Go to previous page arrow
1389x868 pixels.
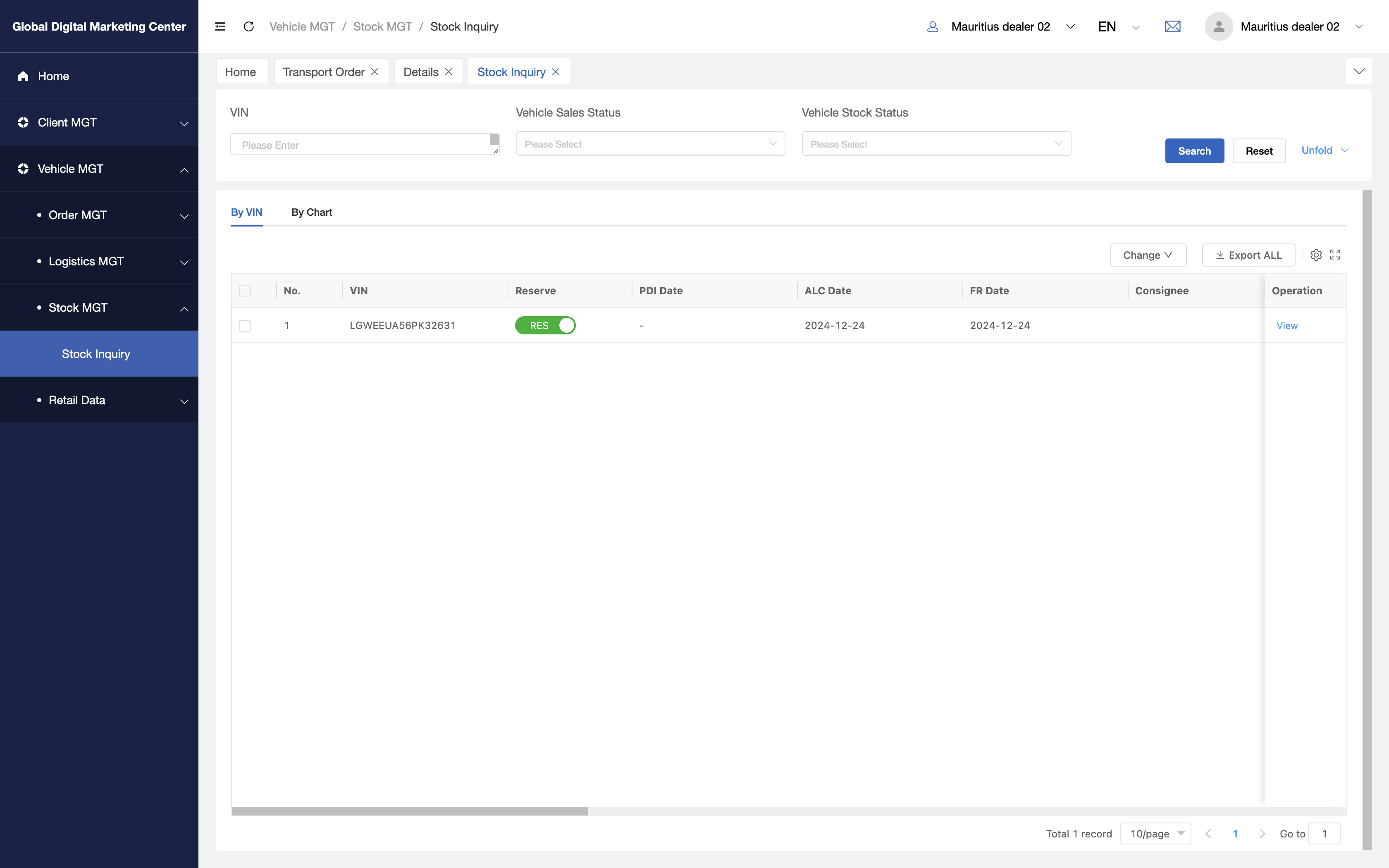(x=1208, y=834)
